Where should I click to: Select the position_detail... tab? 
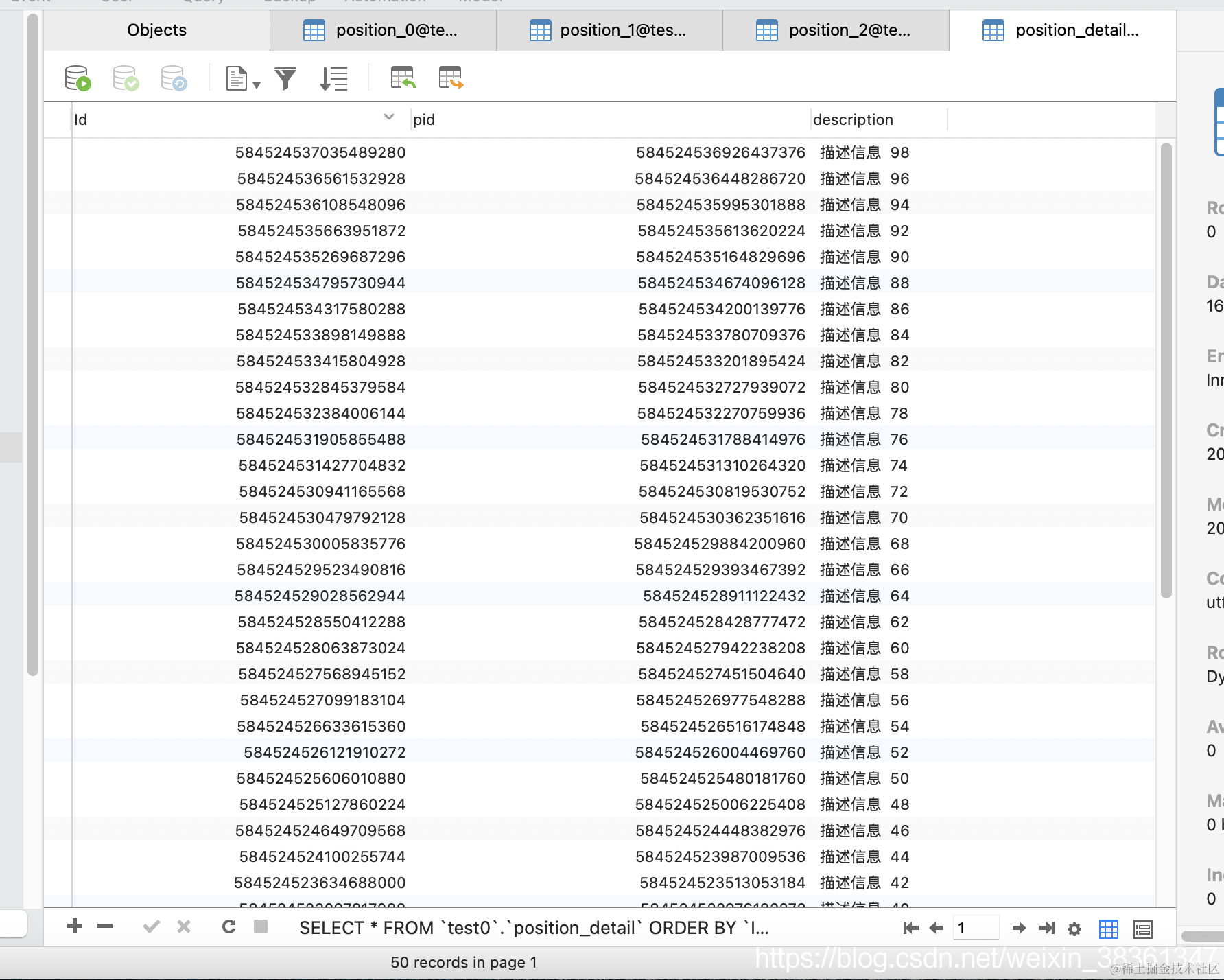click(1063, 30)
